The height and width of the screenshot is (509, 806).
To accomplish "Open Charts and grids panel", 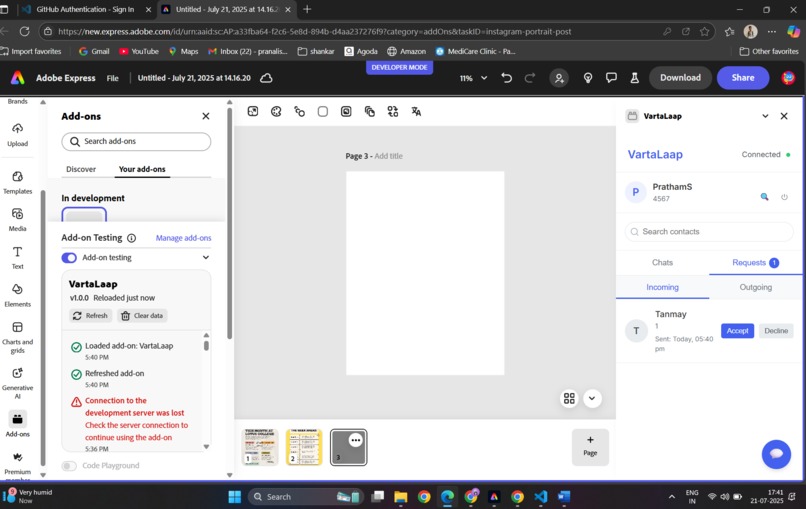I will tap(17, 337).
